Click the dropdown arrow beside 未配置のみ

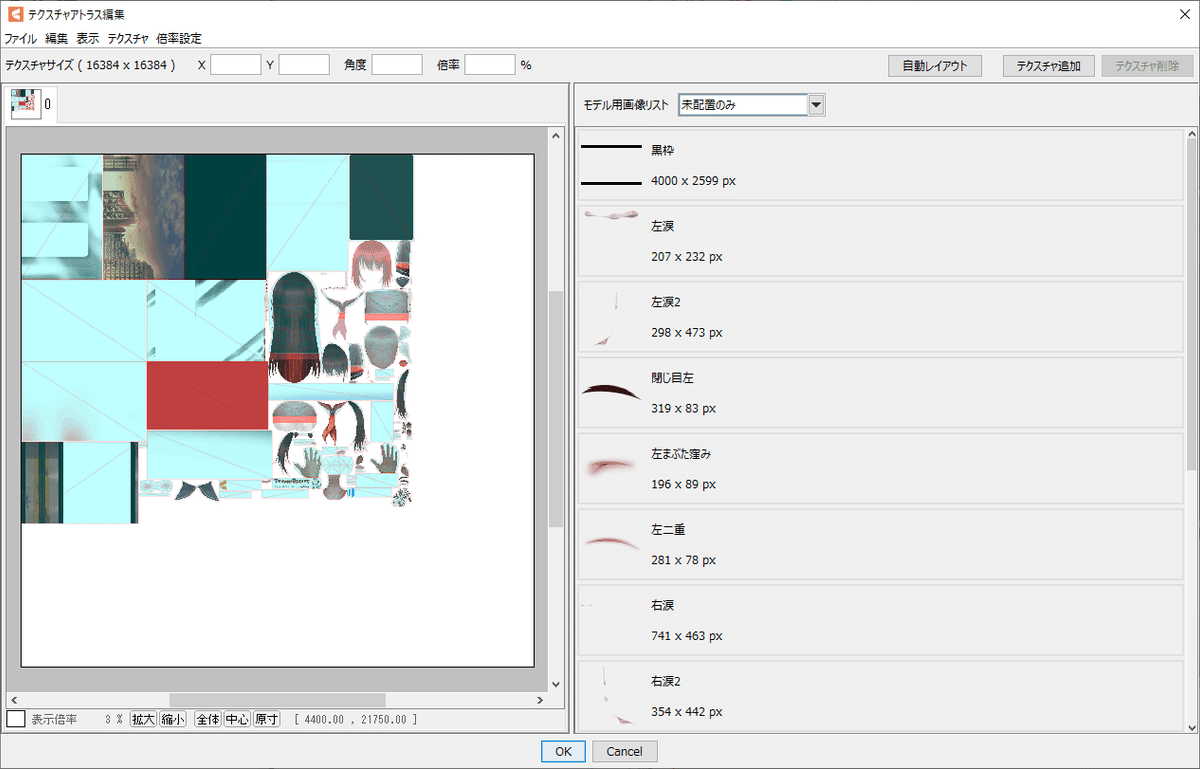tap(816, 105)
